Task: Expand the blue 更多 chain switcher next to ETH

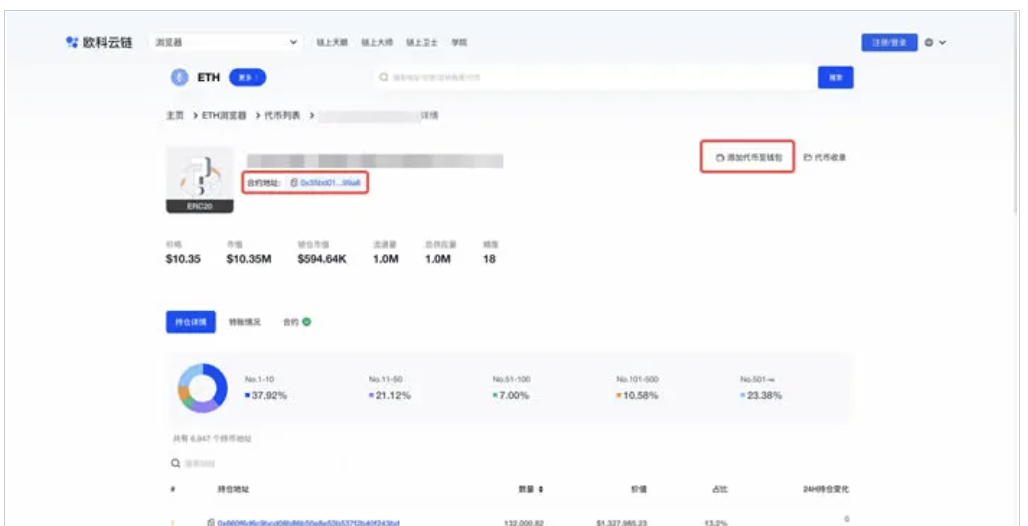Action: tap(247, 77)
